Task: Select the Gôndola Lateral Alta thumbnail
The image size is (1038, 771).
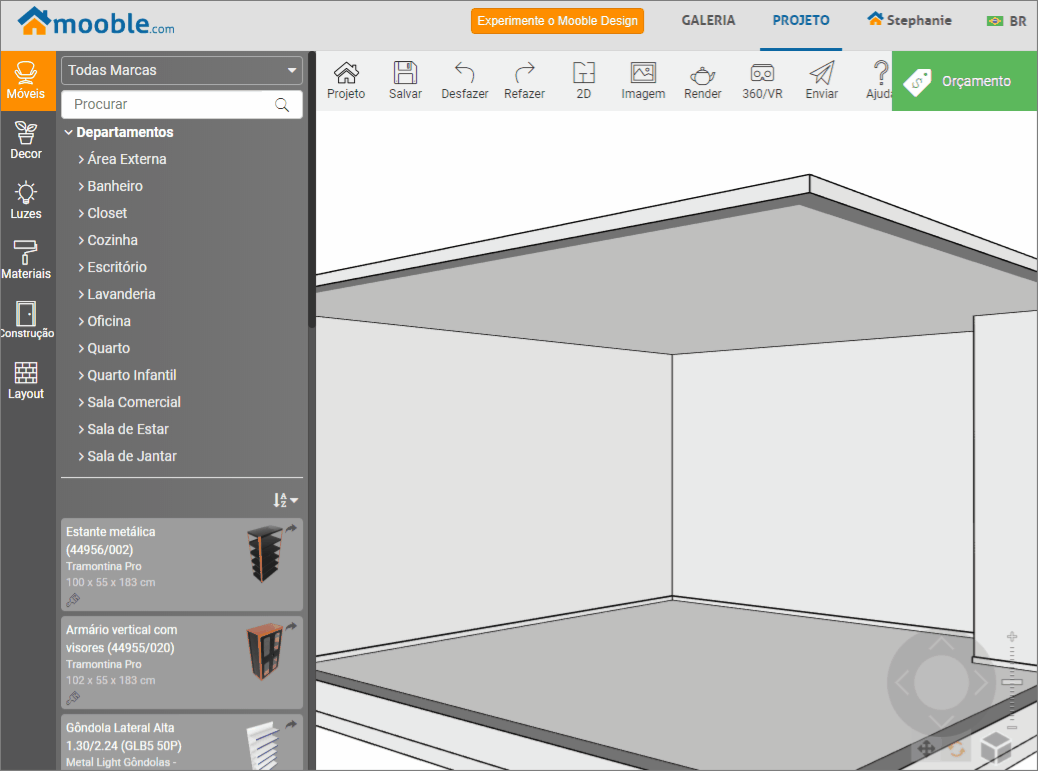Action: (263, 746)
